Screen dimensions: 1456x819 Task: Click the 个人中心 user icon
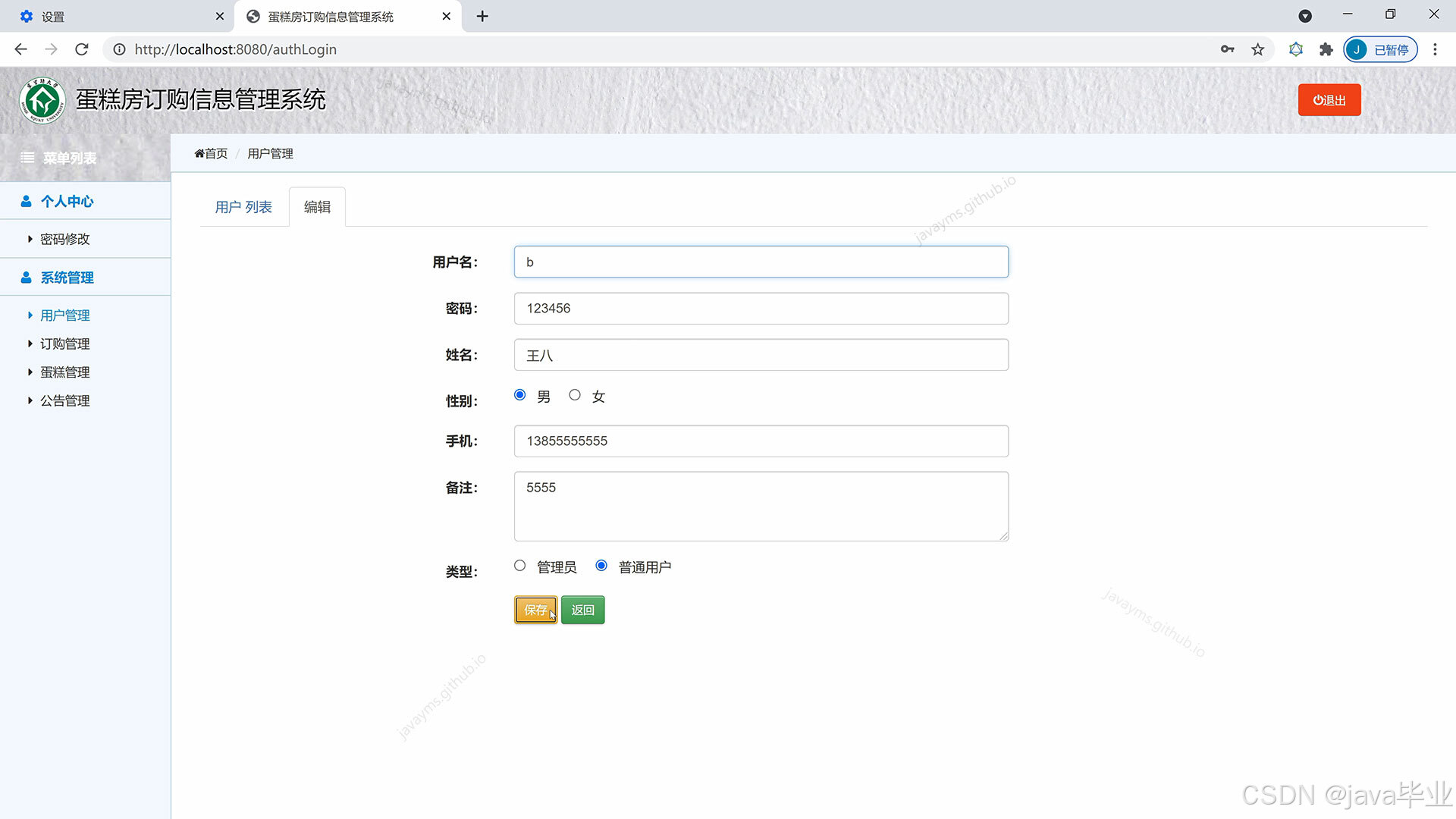[x=26, y=201]
